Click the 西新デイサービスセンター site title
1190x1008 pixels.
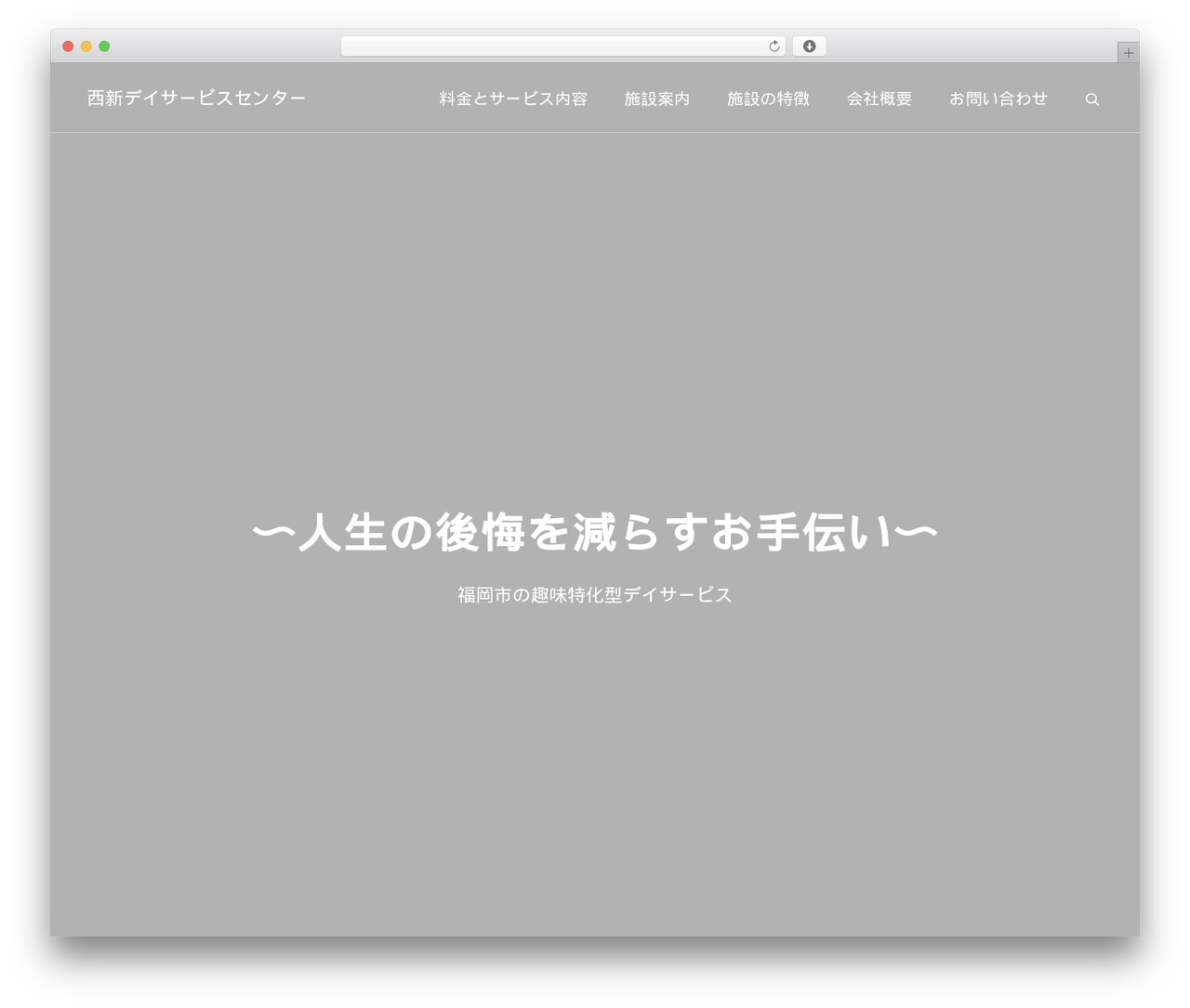196,98
